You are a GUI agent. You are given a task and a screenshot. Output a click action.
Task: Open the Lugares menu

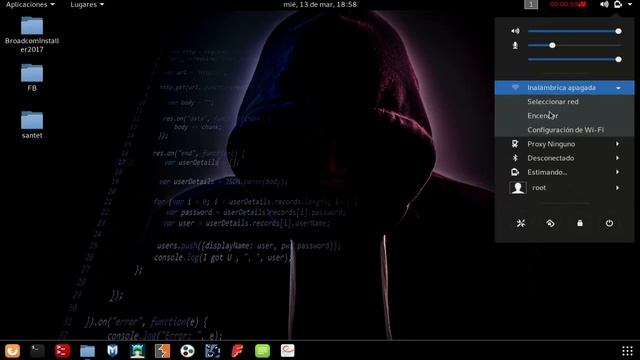click(87, 4)
